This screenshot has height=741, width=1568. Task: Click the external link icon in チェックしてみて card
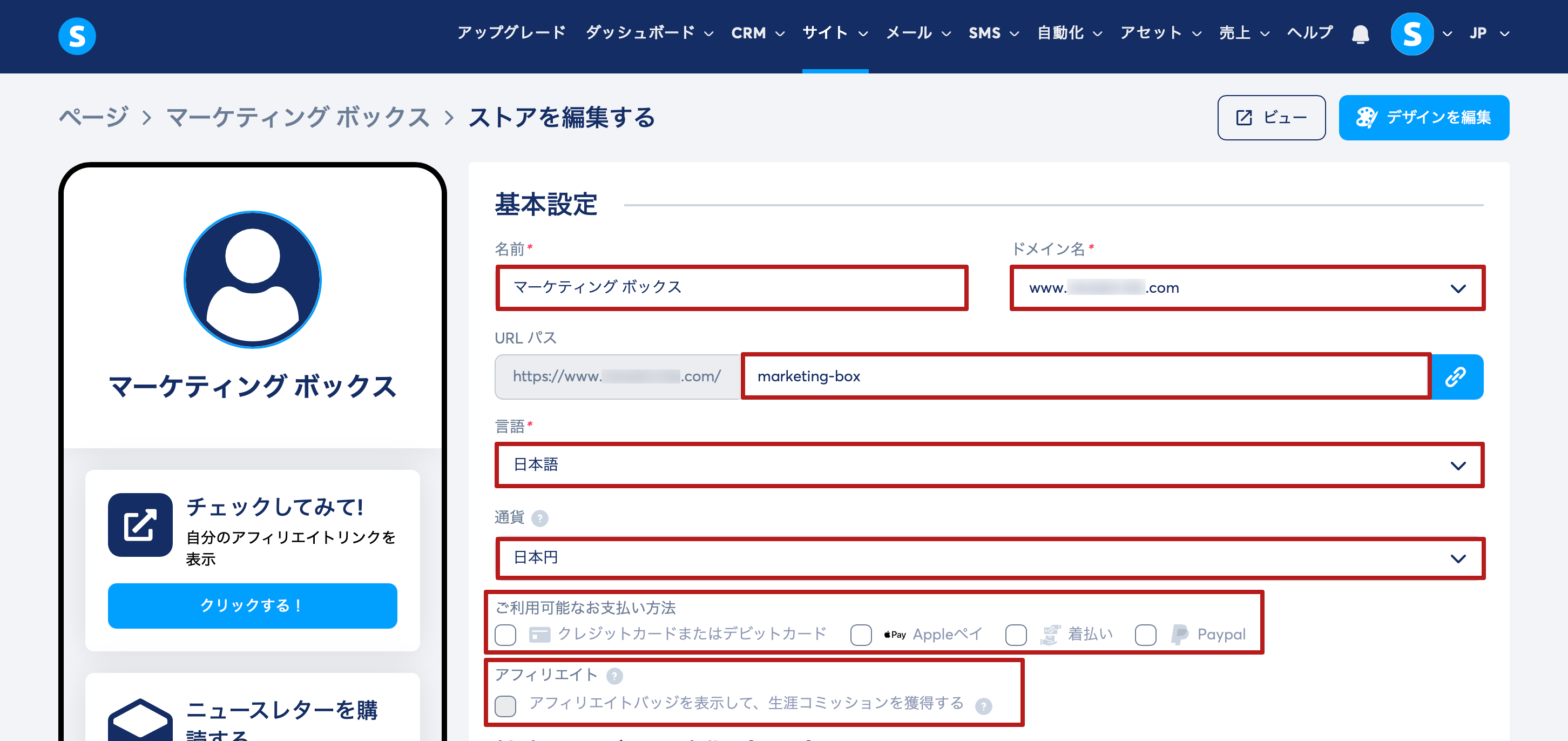(140, 525)
